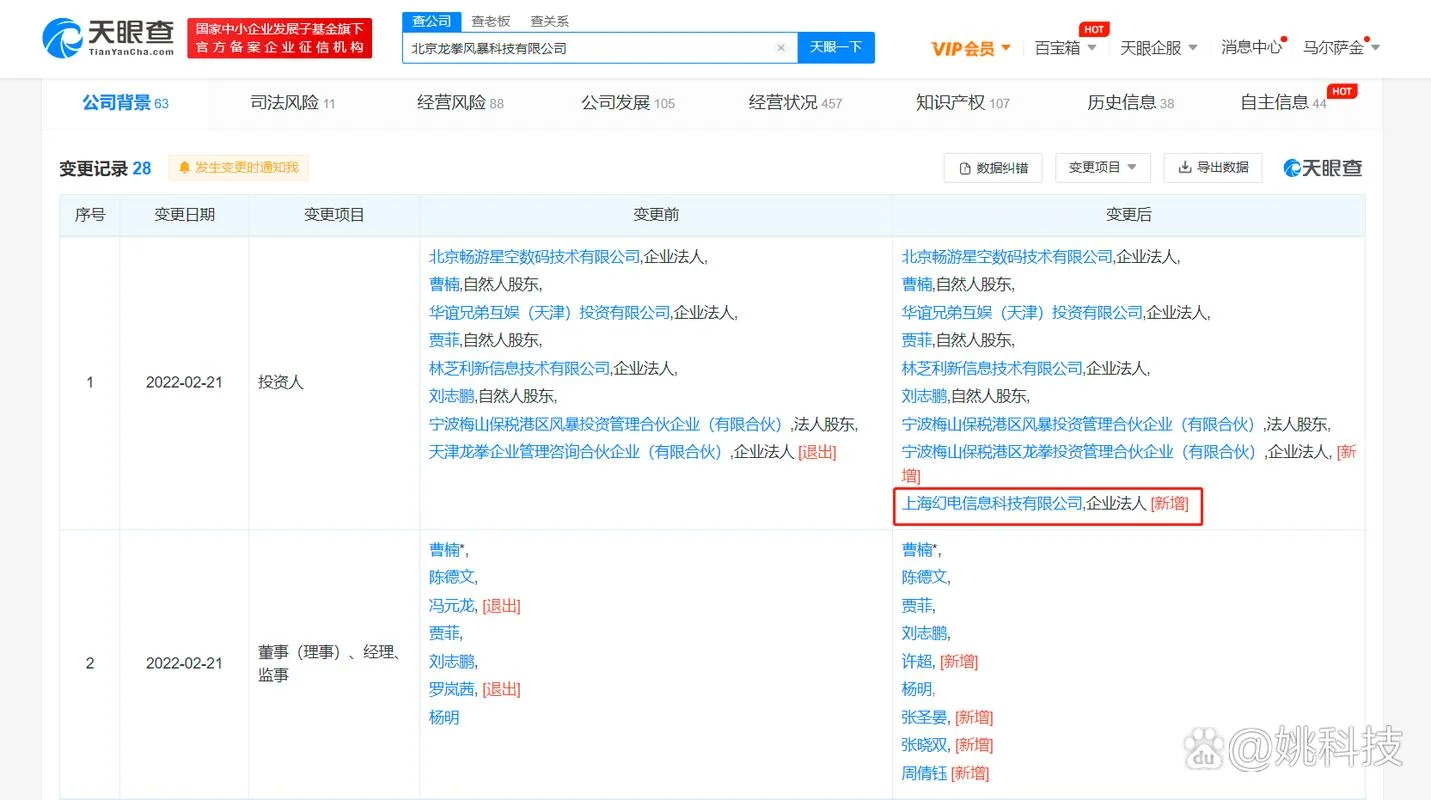The width and height of the screenshot is (1431, 800).
Task: Open 罗岚茜 director link
Action: click(453, 689)
